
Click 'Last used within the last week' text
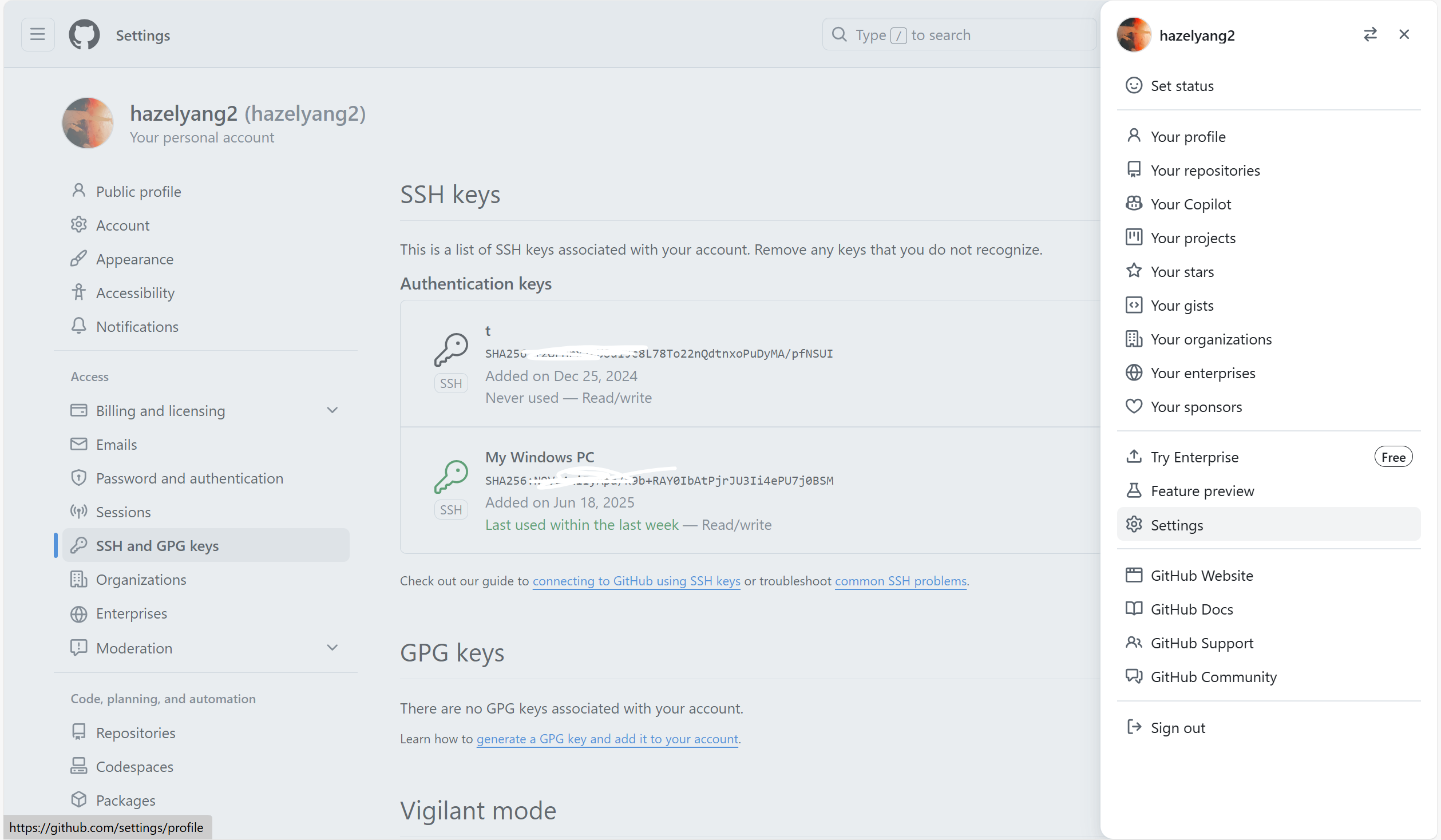581,525
